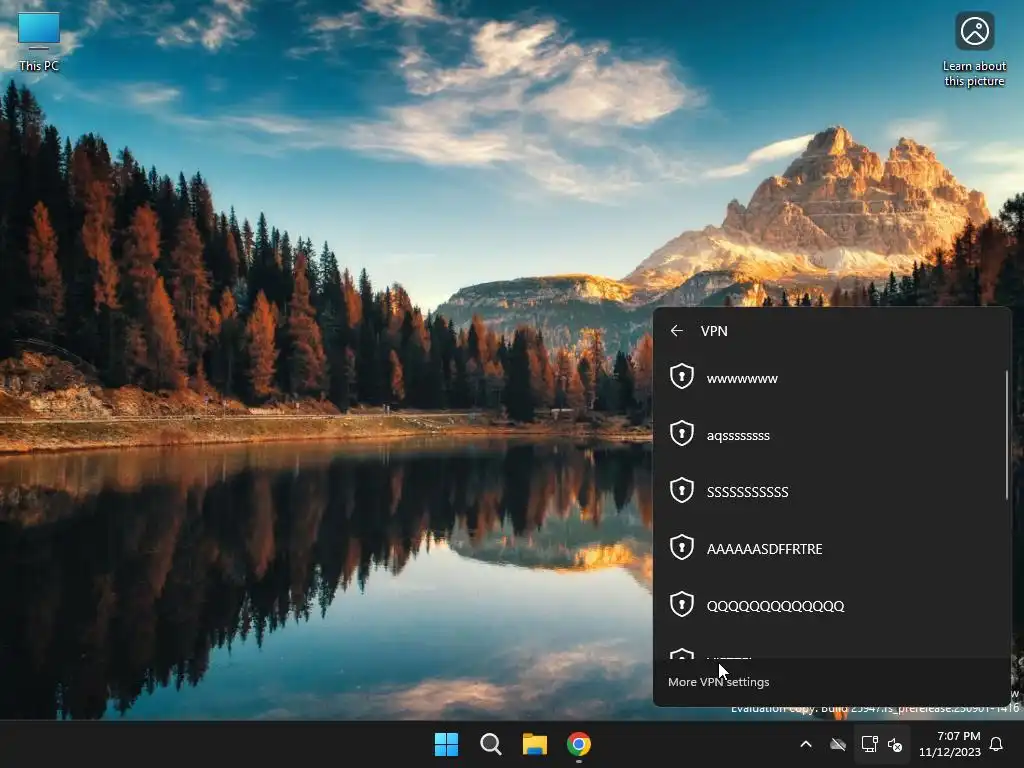Open Google Chrome from the taskbar
The height and width of the screenshot is (768, 1024).
tap(579, 744)
